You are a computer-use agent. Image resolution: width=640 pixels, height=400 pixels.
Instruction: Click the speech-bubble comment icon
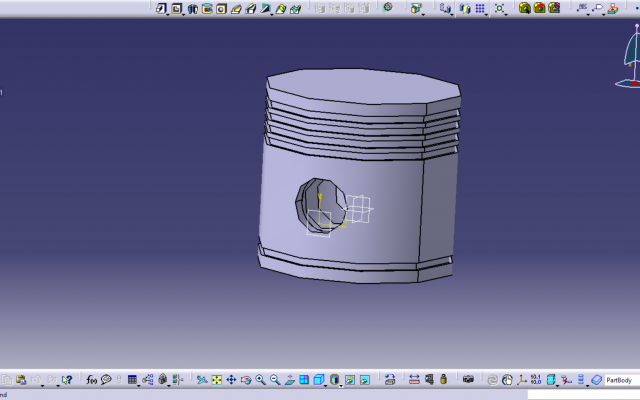pyautogui.click(x=106, y=380)
